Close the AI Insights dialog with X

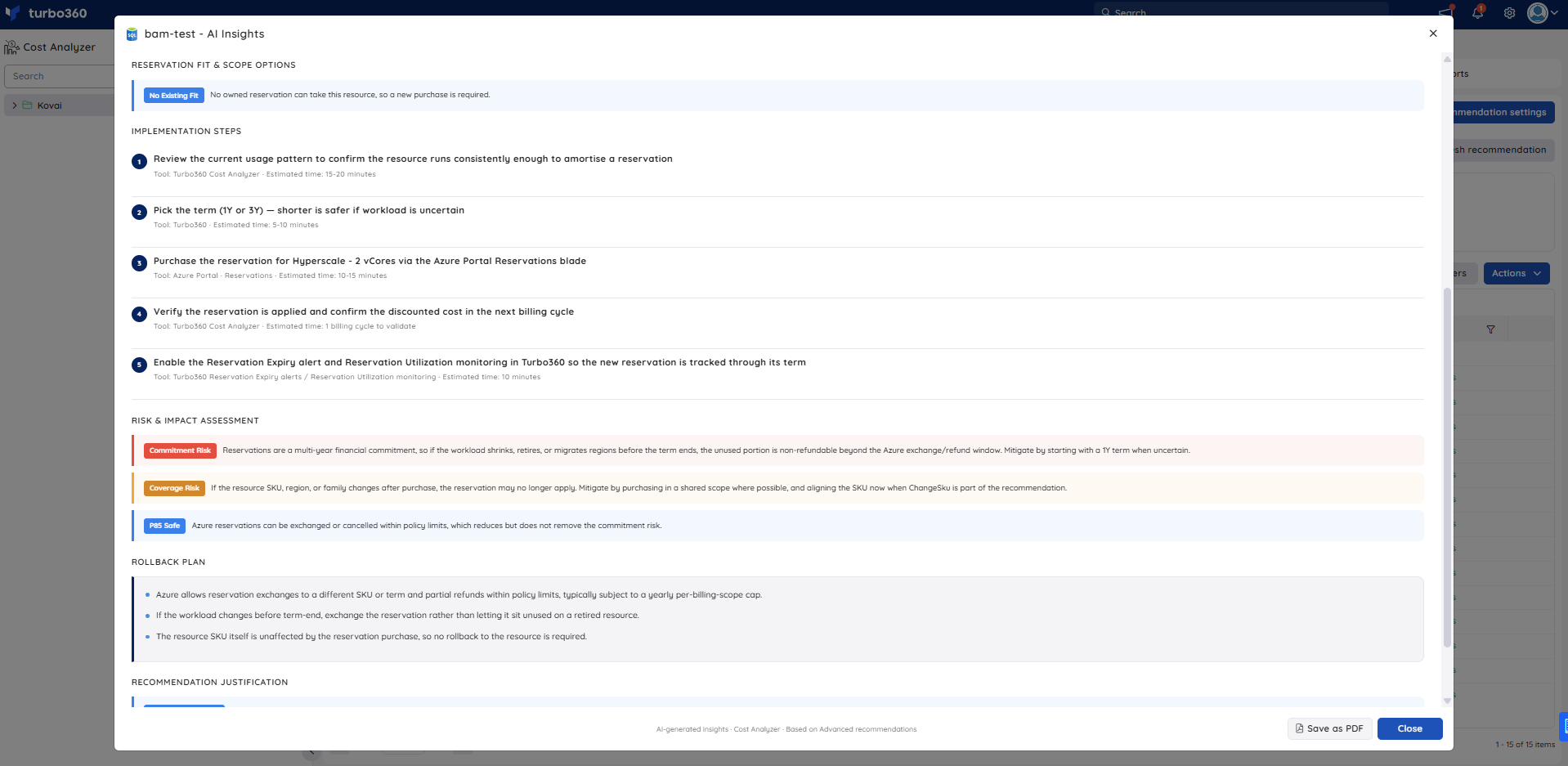coord(1433,34)
